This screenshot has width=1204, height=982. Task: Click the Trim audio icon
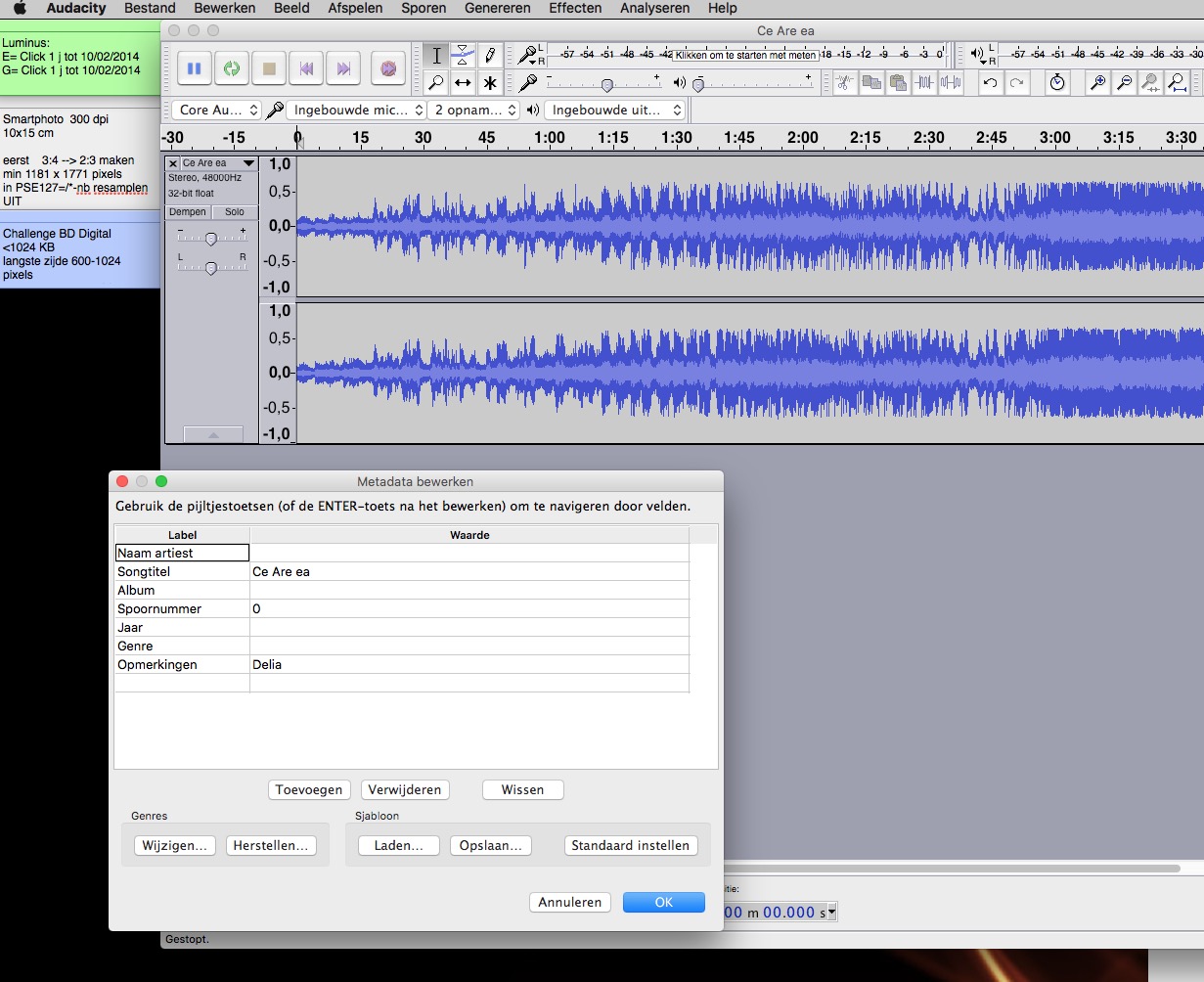(845, 83)
